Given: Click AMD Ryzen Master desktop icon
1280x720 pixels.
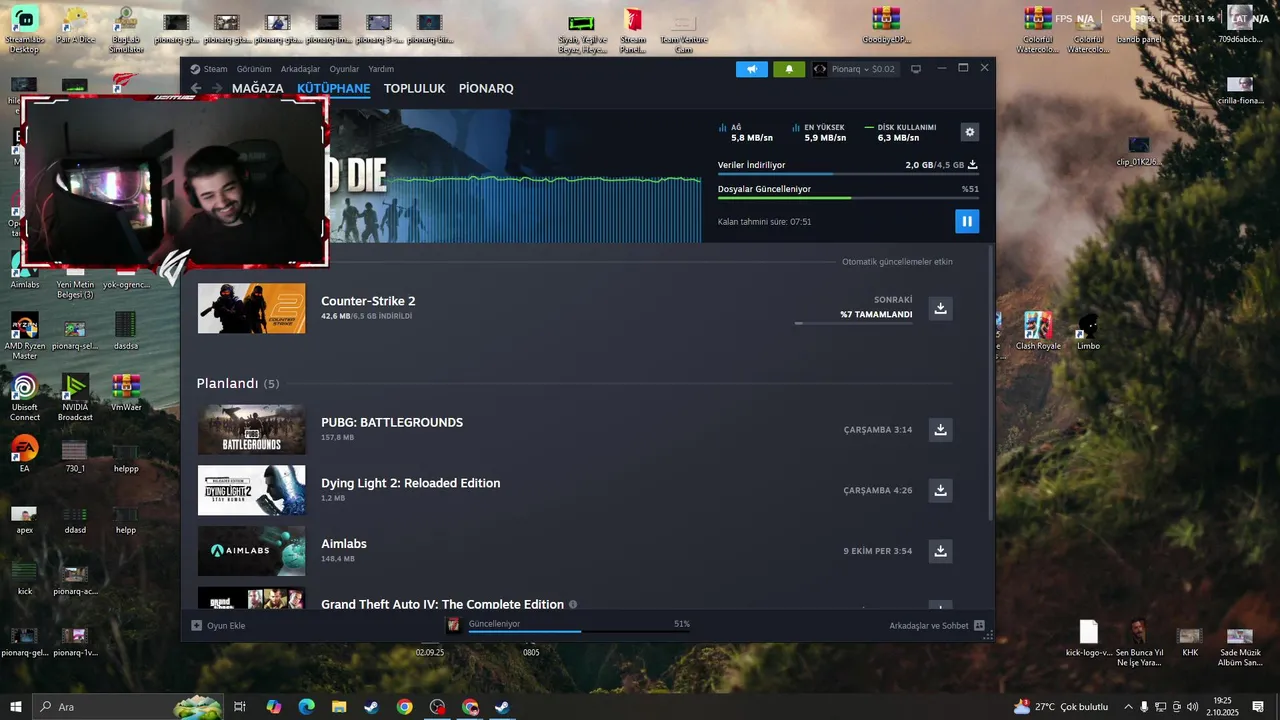Looking at the screenshot, I should pos(24,336).
